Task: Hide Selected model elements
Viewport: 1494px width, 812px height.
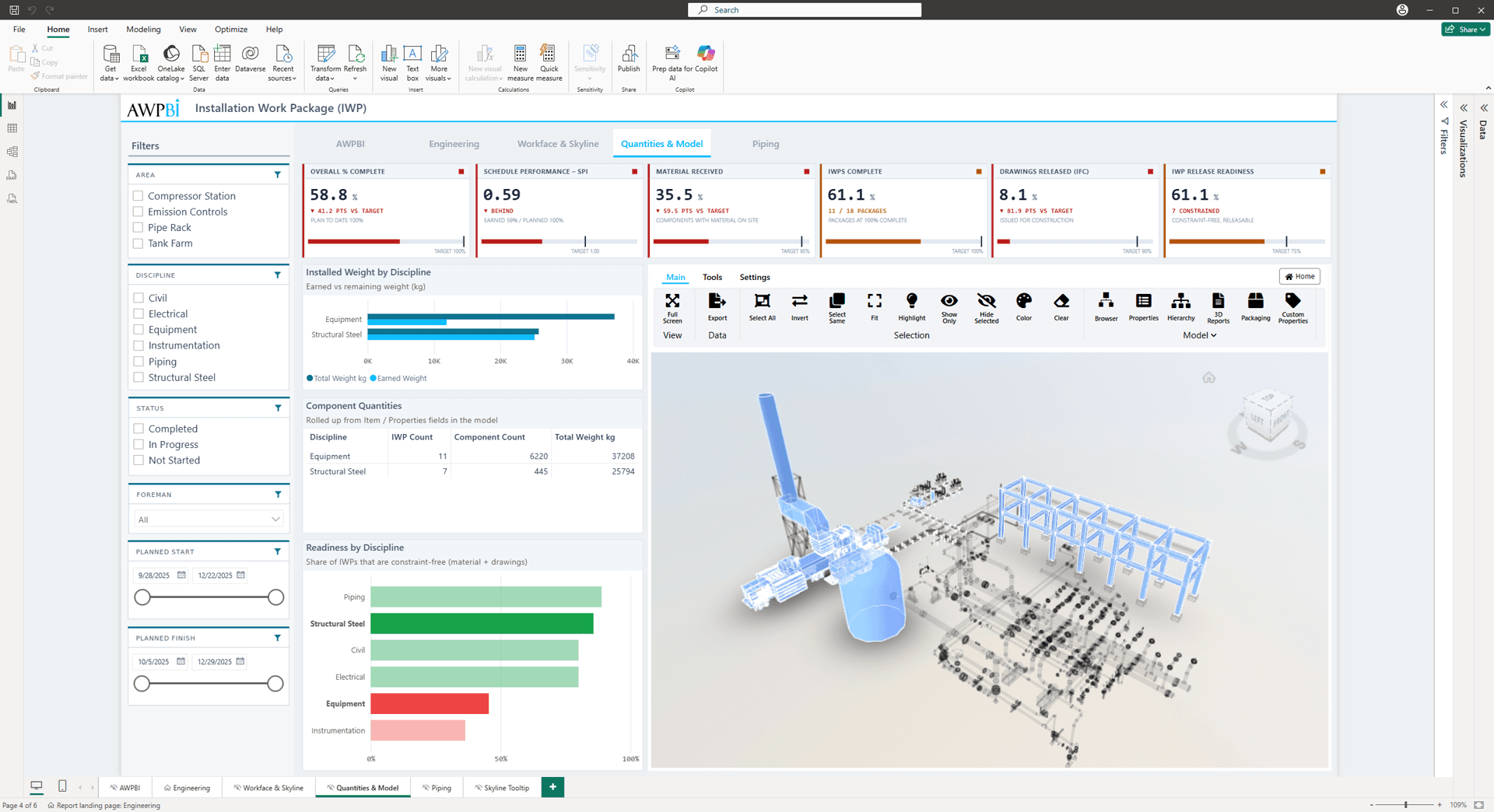Action: (987, 308)
